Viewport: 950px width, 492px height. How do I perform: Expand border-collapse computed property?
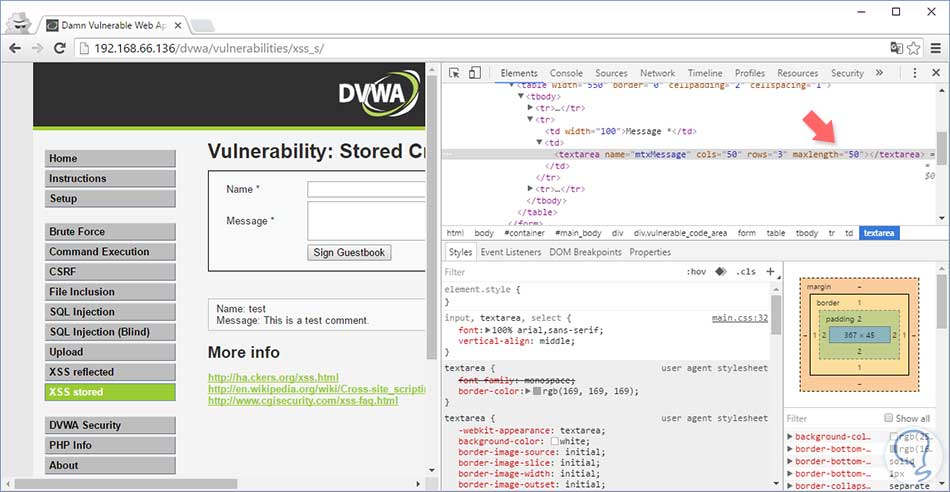(x=790, y=486)
